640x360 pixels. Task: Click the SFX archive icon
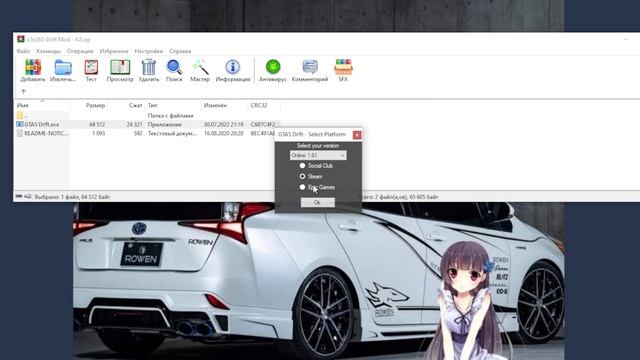(343, 67)
